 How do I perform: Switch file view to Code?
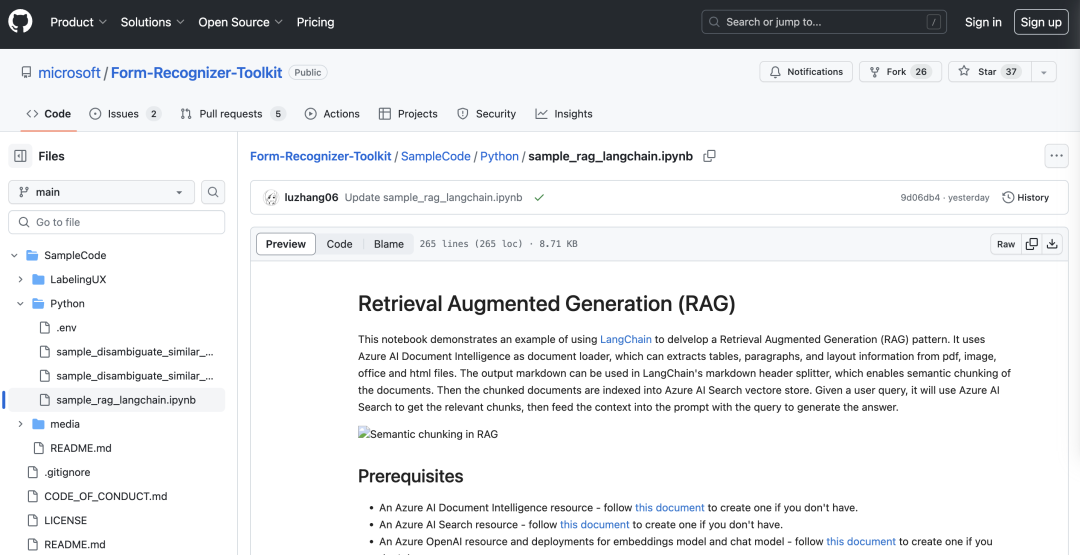[x=339, y=244]
